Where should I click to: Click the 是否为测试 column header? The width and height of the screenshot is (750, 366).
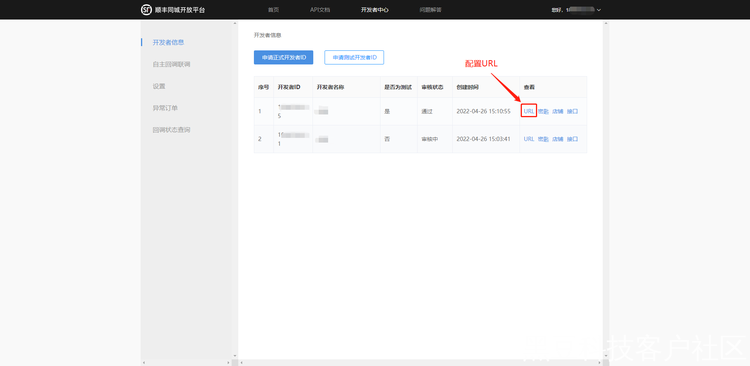pyautogui.click(x=398, y=87)
